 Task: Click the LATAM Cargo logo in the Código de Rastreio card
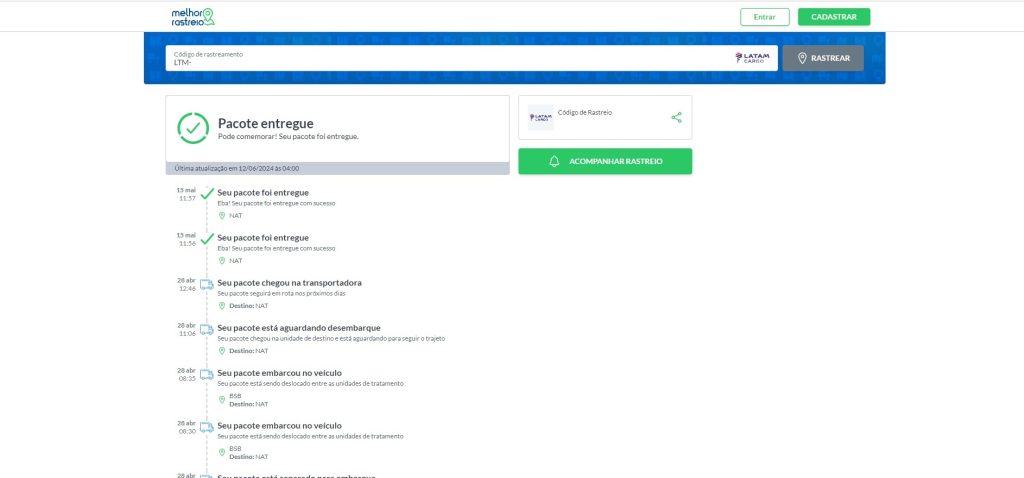pyautogui.click(x=540, y=118)
